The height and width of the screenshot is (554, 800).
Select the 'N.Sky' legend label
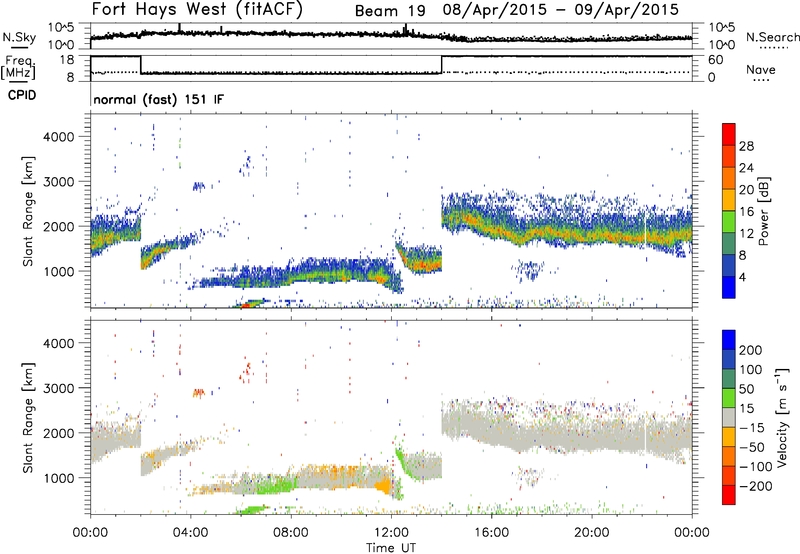click(19, 37)
